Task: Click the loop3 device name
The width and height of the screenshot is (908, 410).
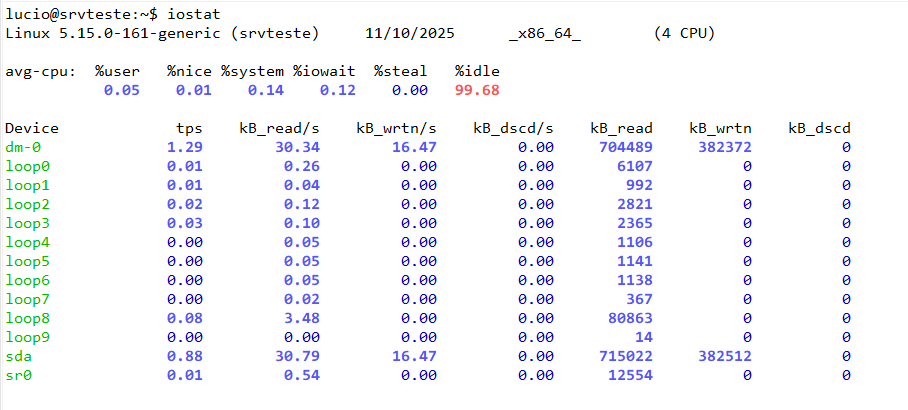Action: click(x=28, y=224)
